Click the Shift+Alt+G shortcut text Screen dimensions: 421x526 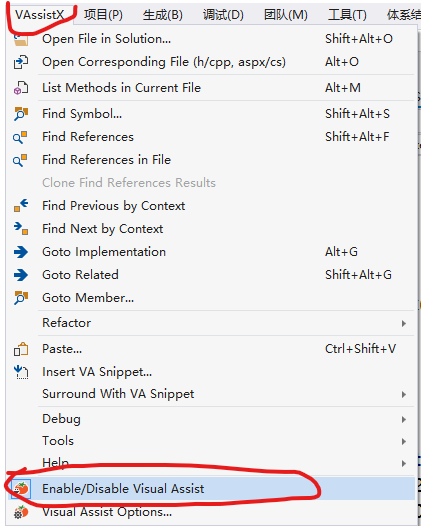[358, 275]
